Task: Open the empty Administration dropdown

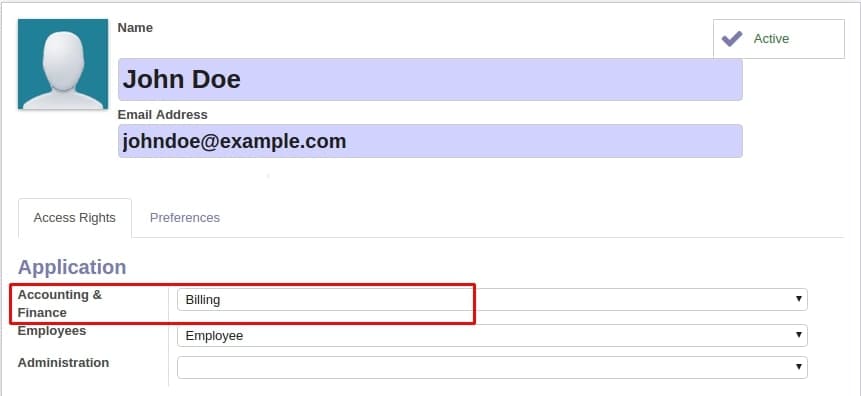Action: [x=492, y=367]
